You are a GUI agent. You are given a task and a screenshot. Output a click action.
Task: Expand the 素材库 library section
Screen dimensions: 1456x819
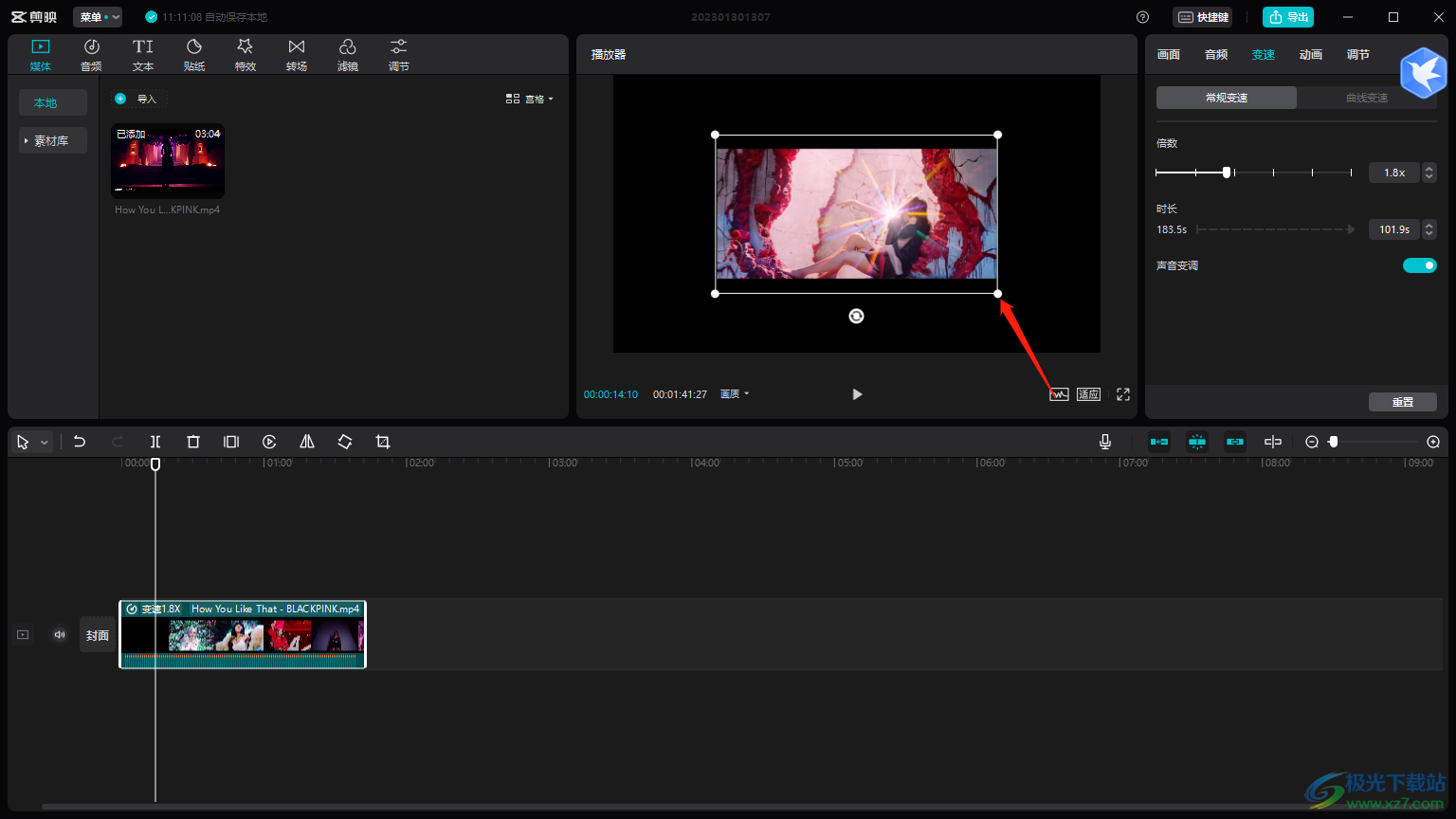[53, 140]
